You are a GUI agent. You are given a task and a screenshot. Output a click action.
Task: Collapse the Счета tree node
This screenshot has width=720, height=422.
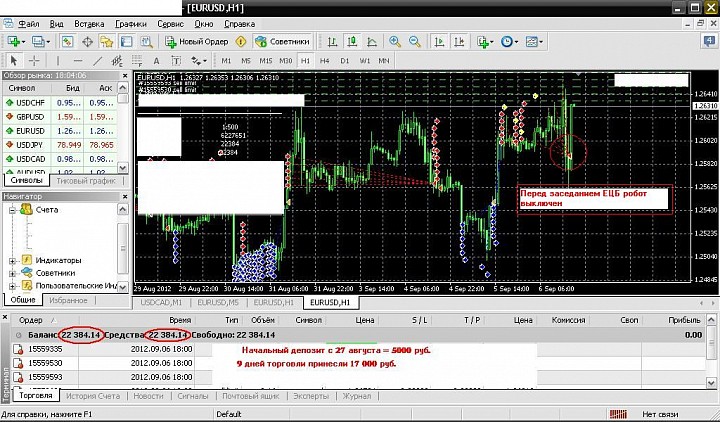pos(12,210)
